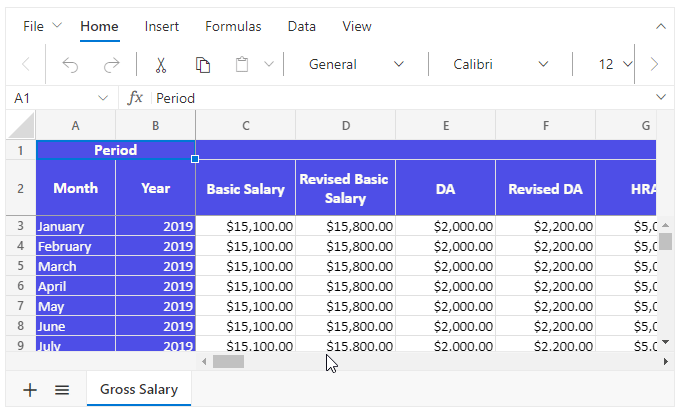Click the insert function fx icon
This screenshot has width=683, height=416.
(136, 98)
